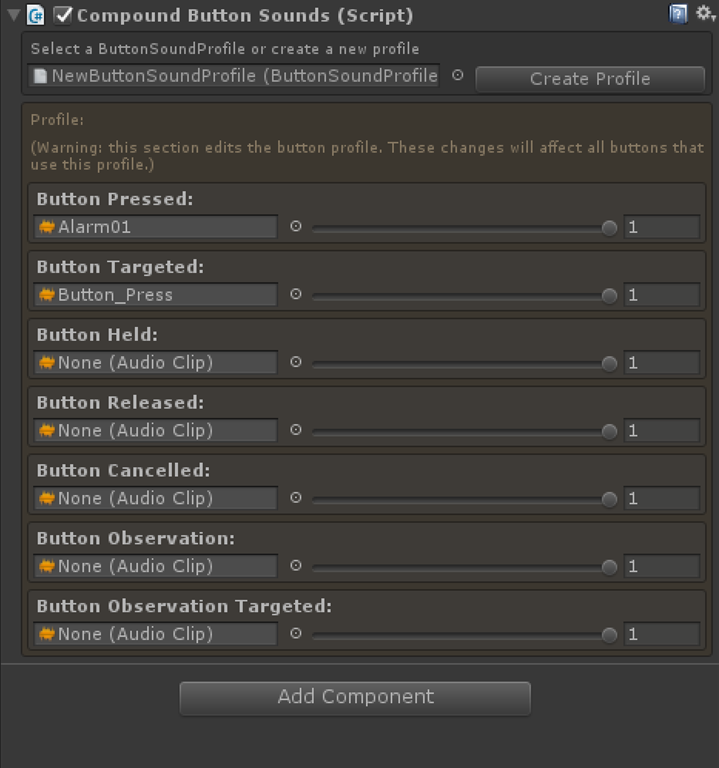Image resolution: width=719 pixels, height=768 pixels.
Task: Click the Button Pressed volume slider handle
Action: point(609,228)
